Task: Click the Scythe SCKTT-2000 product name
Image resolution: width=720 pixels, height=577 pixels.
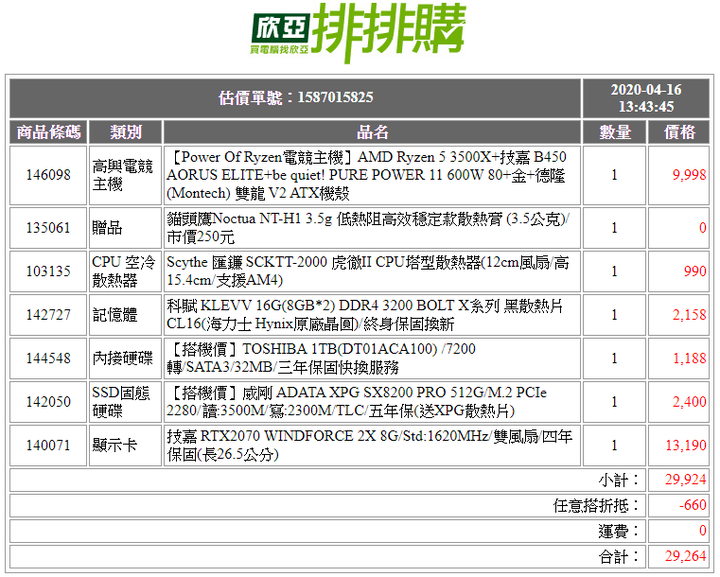Action: tap(368, 271)
